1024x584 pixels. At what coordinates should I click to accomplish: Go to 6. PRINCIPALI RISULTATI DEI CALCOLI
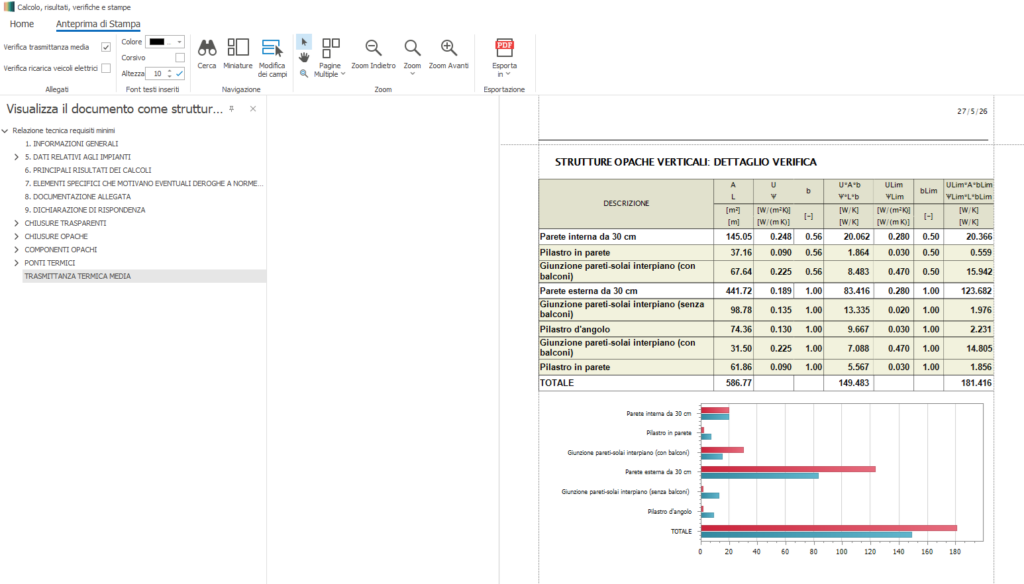(88, 170)
